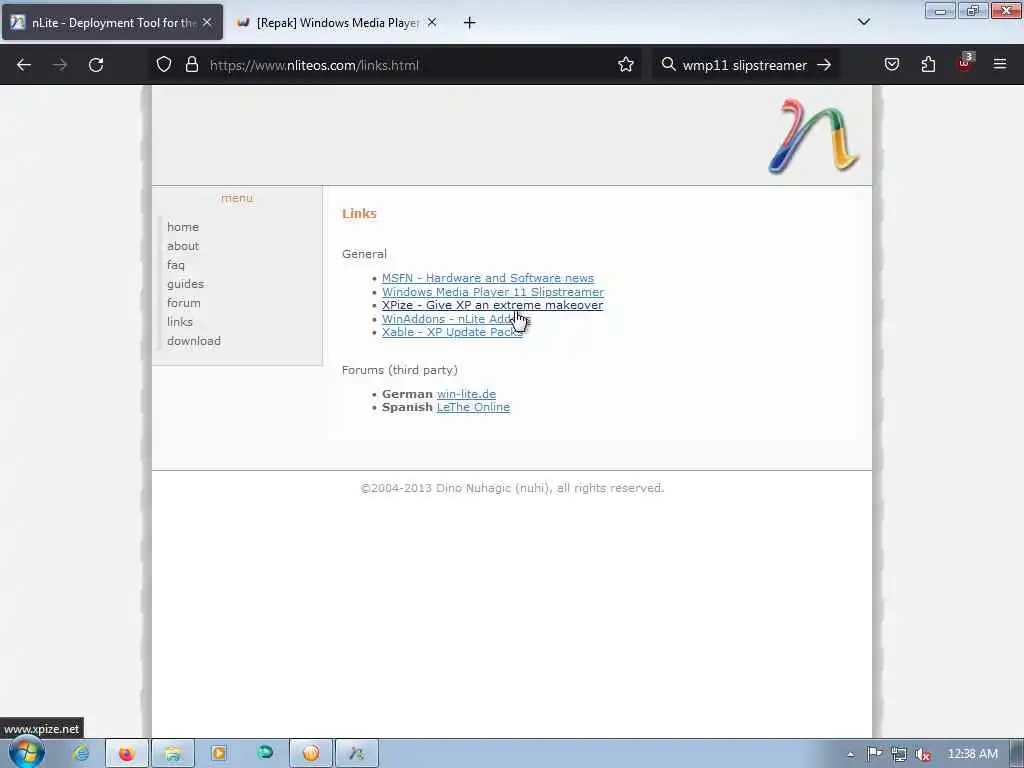Image resolution: width=1024 pixels, height=768 pixels.
Task: Open the uBlock extension icon with badge
Action: click(965, 63)
